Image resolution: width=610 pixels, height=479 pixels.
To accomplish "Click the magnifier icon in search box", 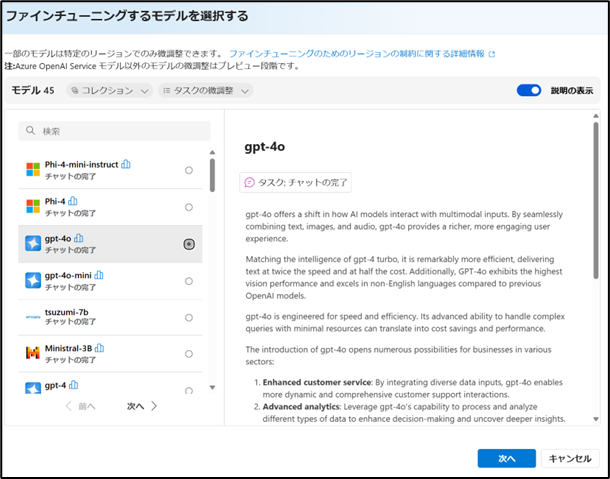I will pyautogui.click(x=30, y=131).
